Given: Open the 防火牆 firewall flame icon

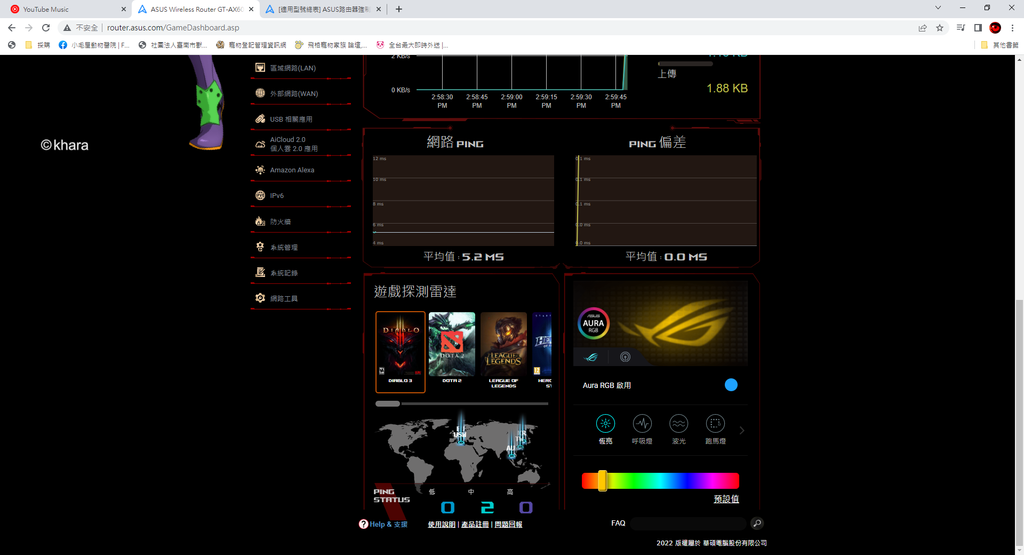Looking at the screenshot, I should click(x=260, y=221).
